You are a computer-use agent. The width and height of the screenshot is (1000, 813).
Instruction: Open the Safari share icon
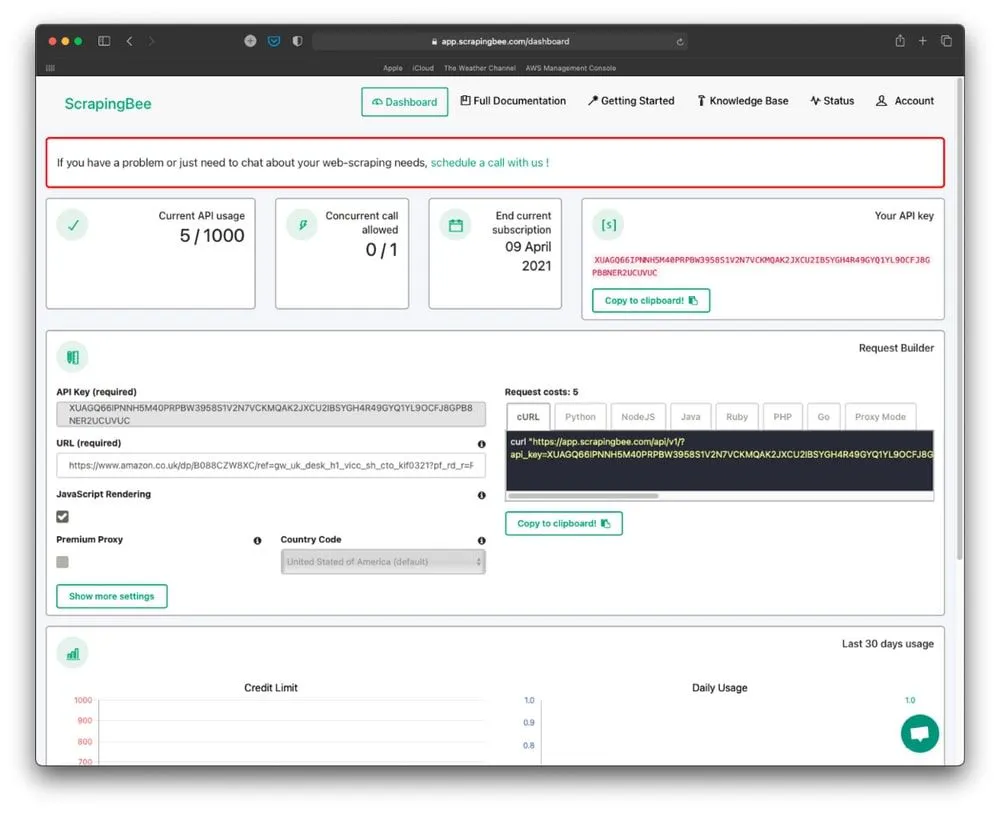coord(900,41)
